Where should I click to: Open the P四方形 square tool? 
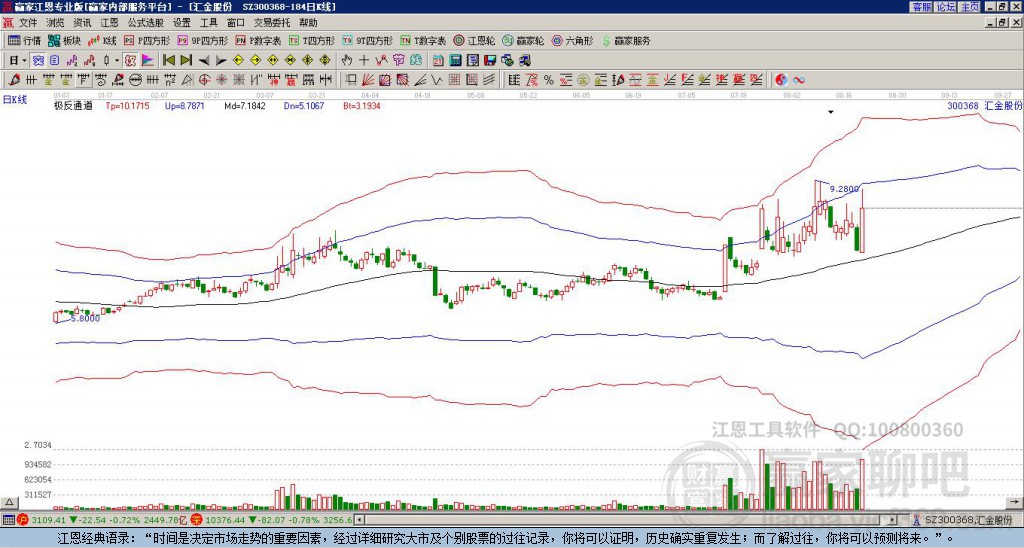(147, 40)
